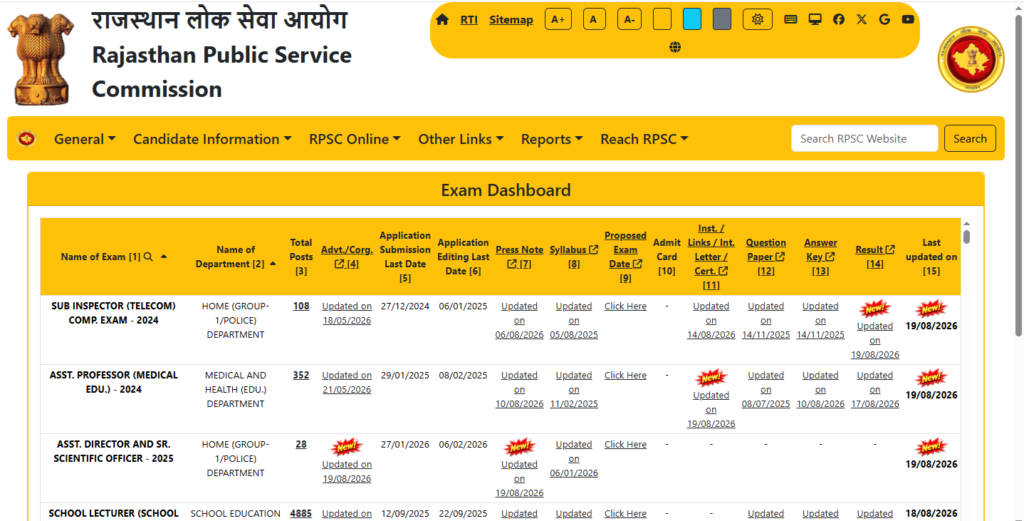Decrease font size with A- button
The image size is (1024, 521).
click(629, 20)
